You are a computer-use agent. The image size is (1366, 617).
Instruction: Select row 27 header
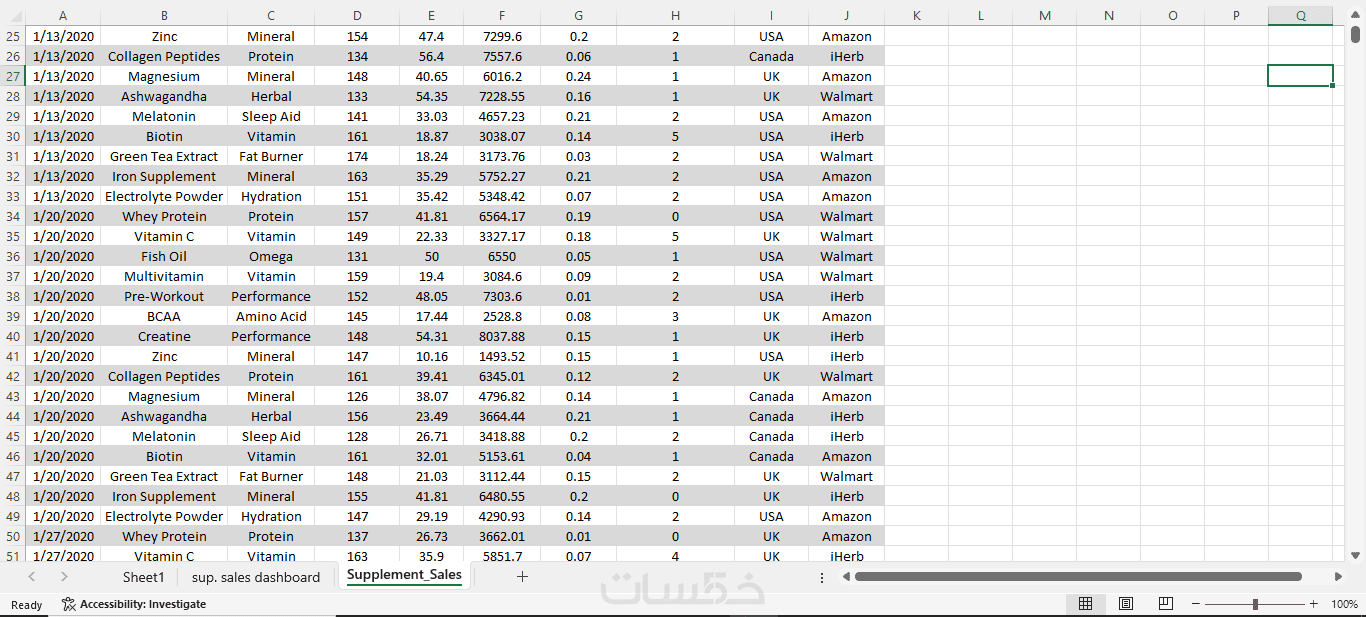13,76
